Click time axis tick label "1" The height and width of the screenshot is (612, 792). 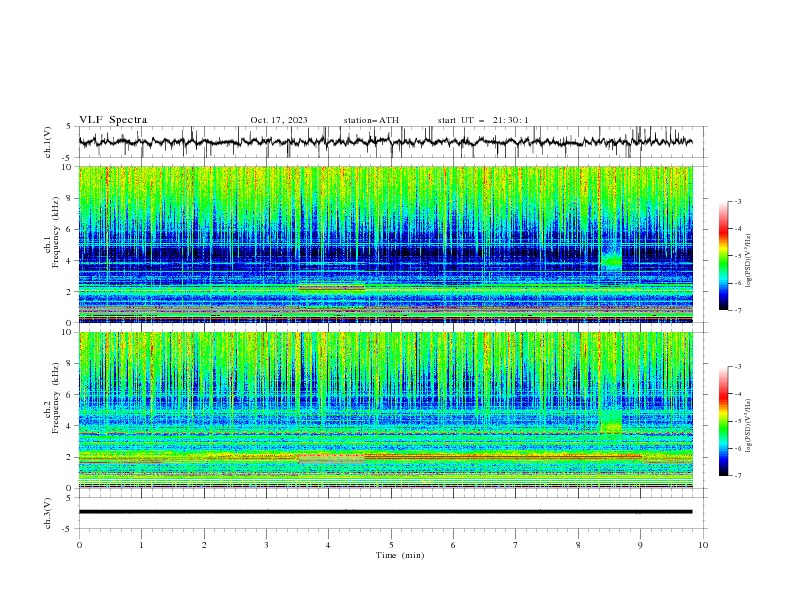pos(141,545)
